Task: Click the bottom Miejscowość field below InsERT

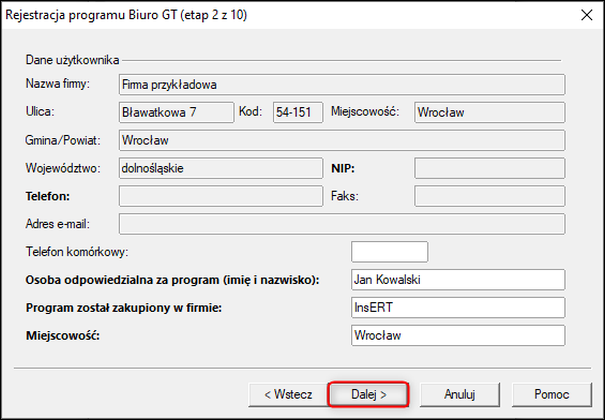Action: (x=458, y=335)
